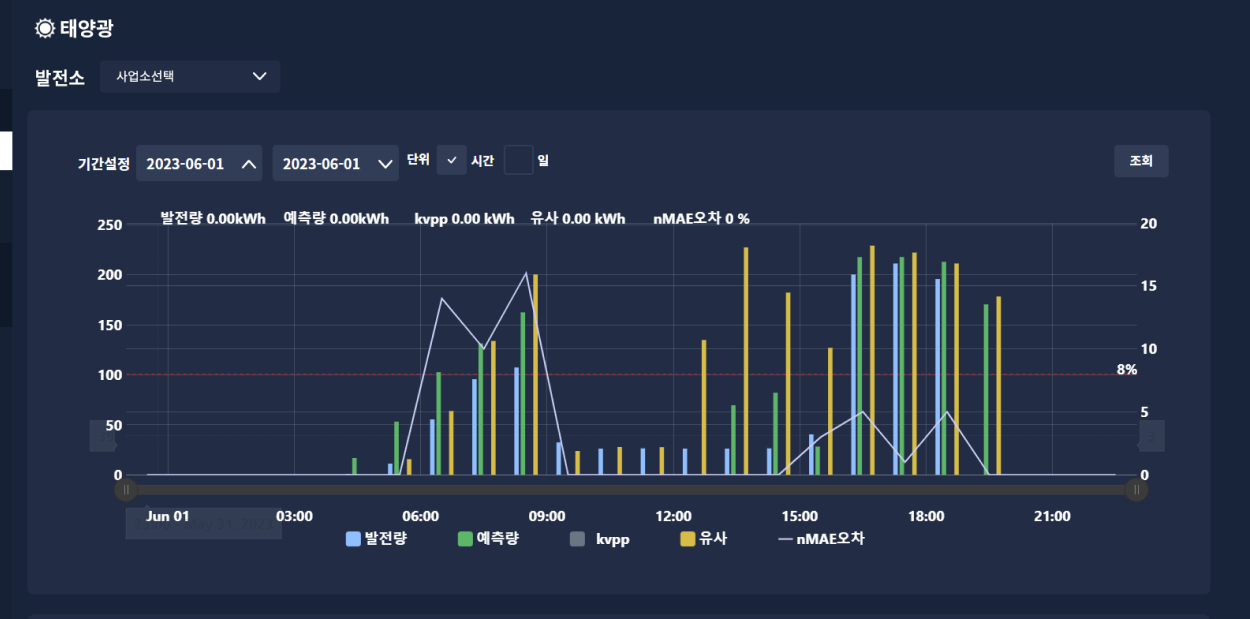Screen dimensions: 1250x619
Task: Click the right zoom slider handle
Action: (1137, 490)
